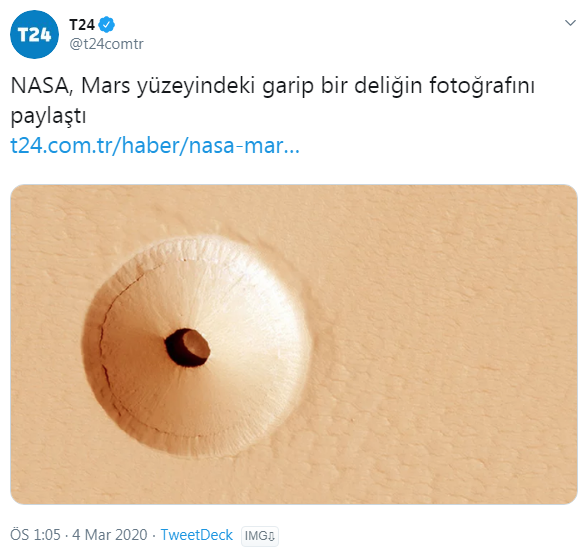This screenshot has width=585, height=558.
Task: Click the blue verified badge
Action: pyautogui.click(x=107, y=25)
